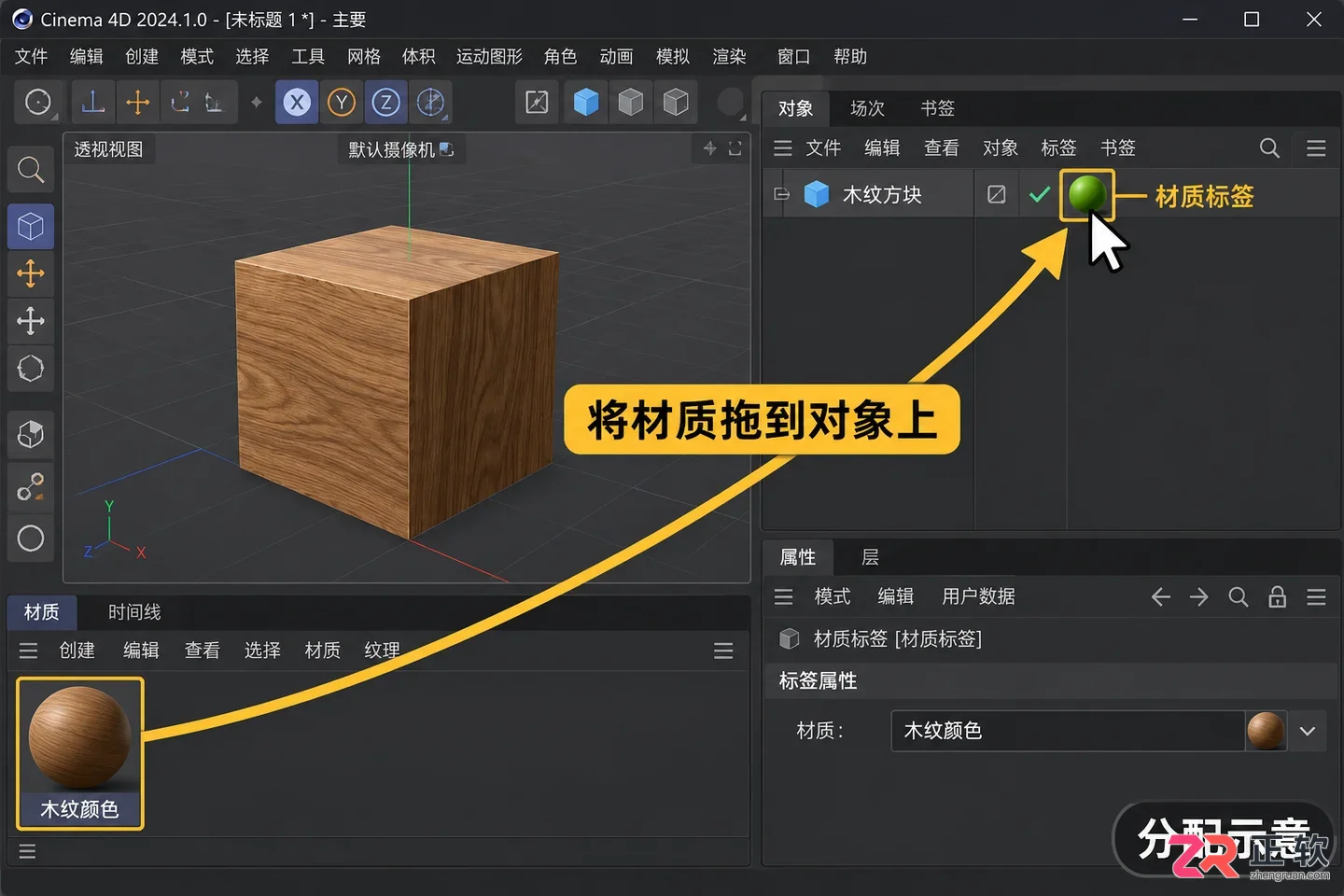The height and width of the screenshot is (896, 1344).
Task: Click the live selection circle tool
Action: tap(38, 102)
